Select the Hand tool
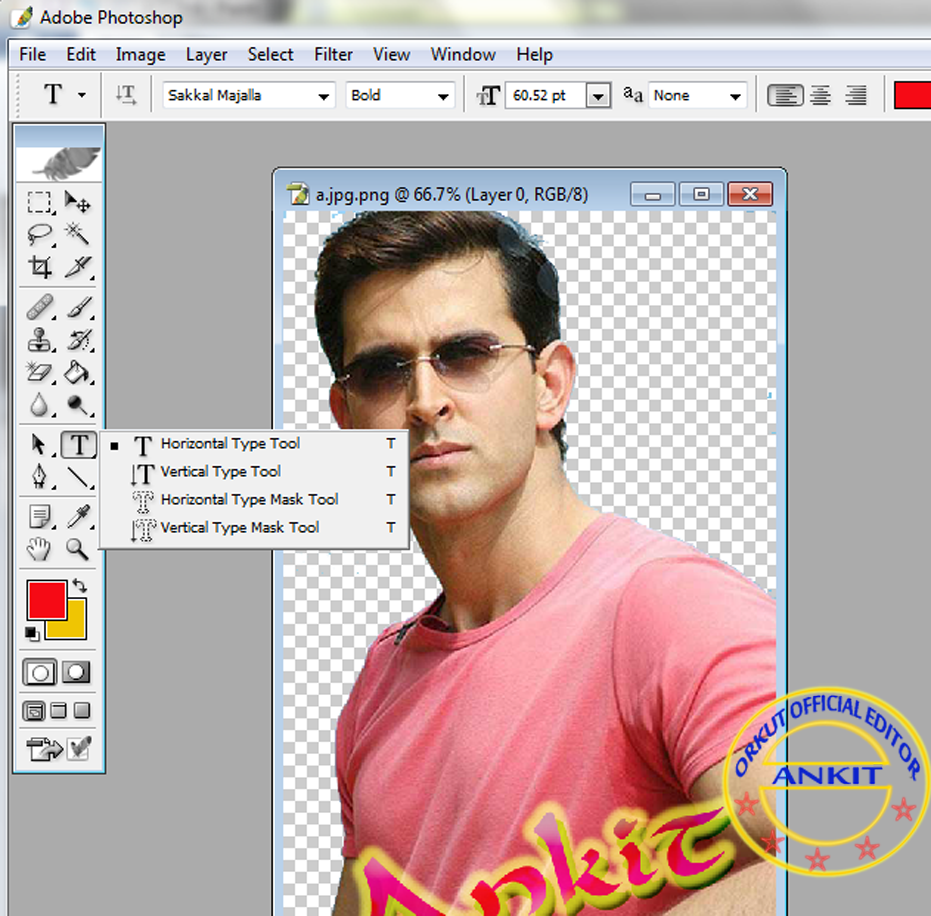The height and width of the screenshot is (916, 931). (40, 548)
